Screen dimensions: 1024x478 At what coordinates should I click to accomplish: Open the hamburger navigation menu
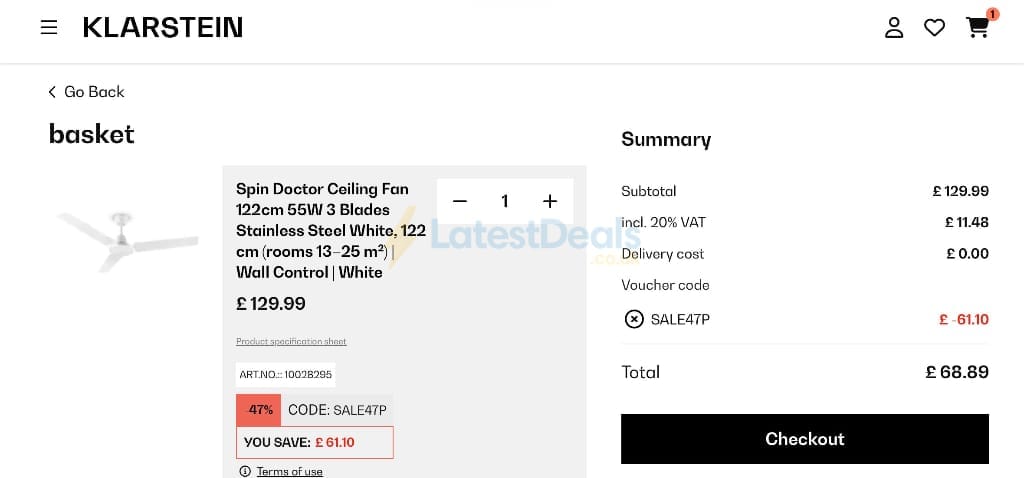pyautogui.click(x=49, y=27)
